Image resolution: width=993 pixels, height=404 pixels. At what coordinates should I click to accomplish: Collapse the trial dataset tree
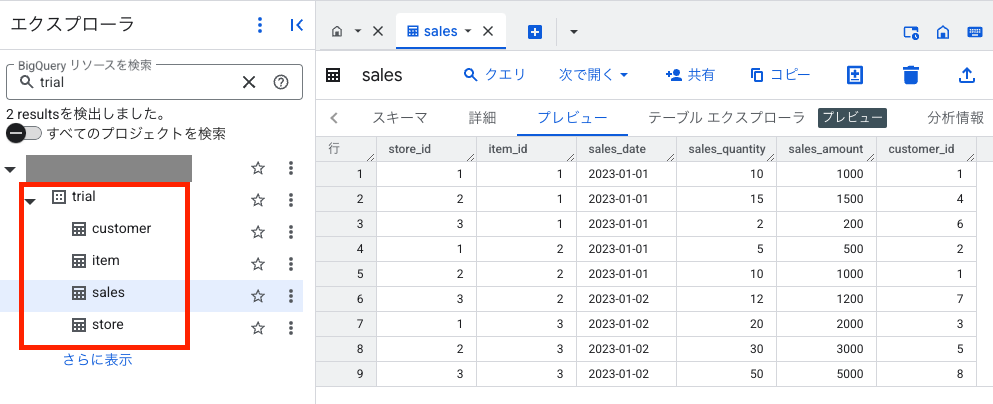30,201
